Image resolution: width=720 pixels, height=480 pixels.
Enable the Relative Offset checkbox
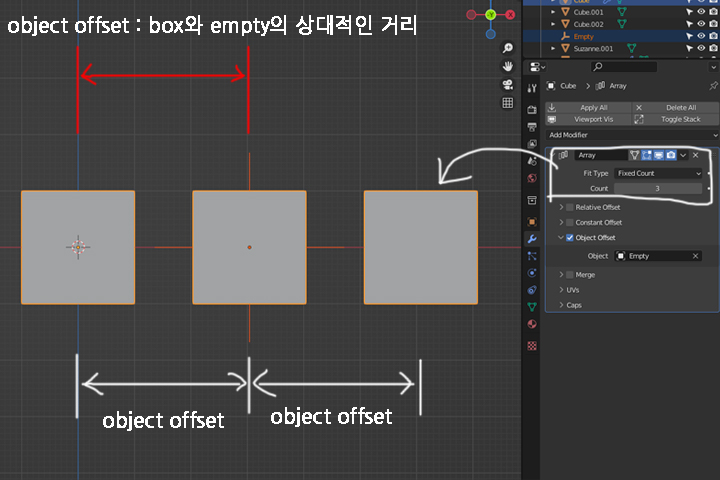click(x=570, y=207)
